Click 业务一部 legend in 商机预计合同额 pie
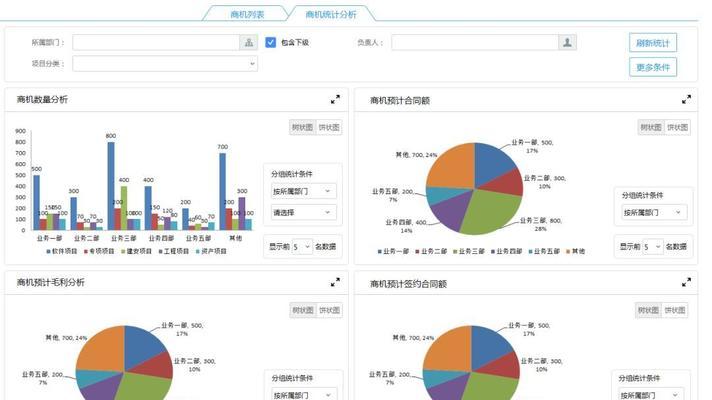The width and height of the screenshot is (712, 400). point(393,251)
